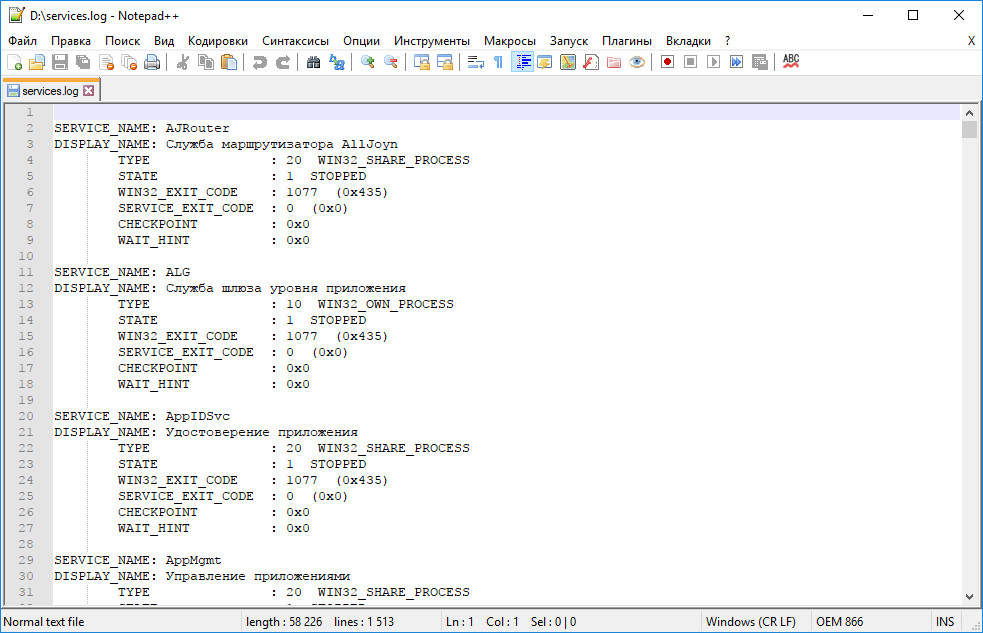The image size is (983, 633).
Task: Click the 'WIN32_OWN_PROCESS' text
Action: 386,304
